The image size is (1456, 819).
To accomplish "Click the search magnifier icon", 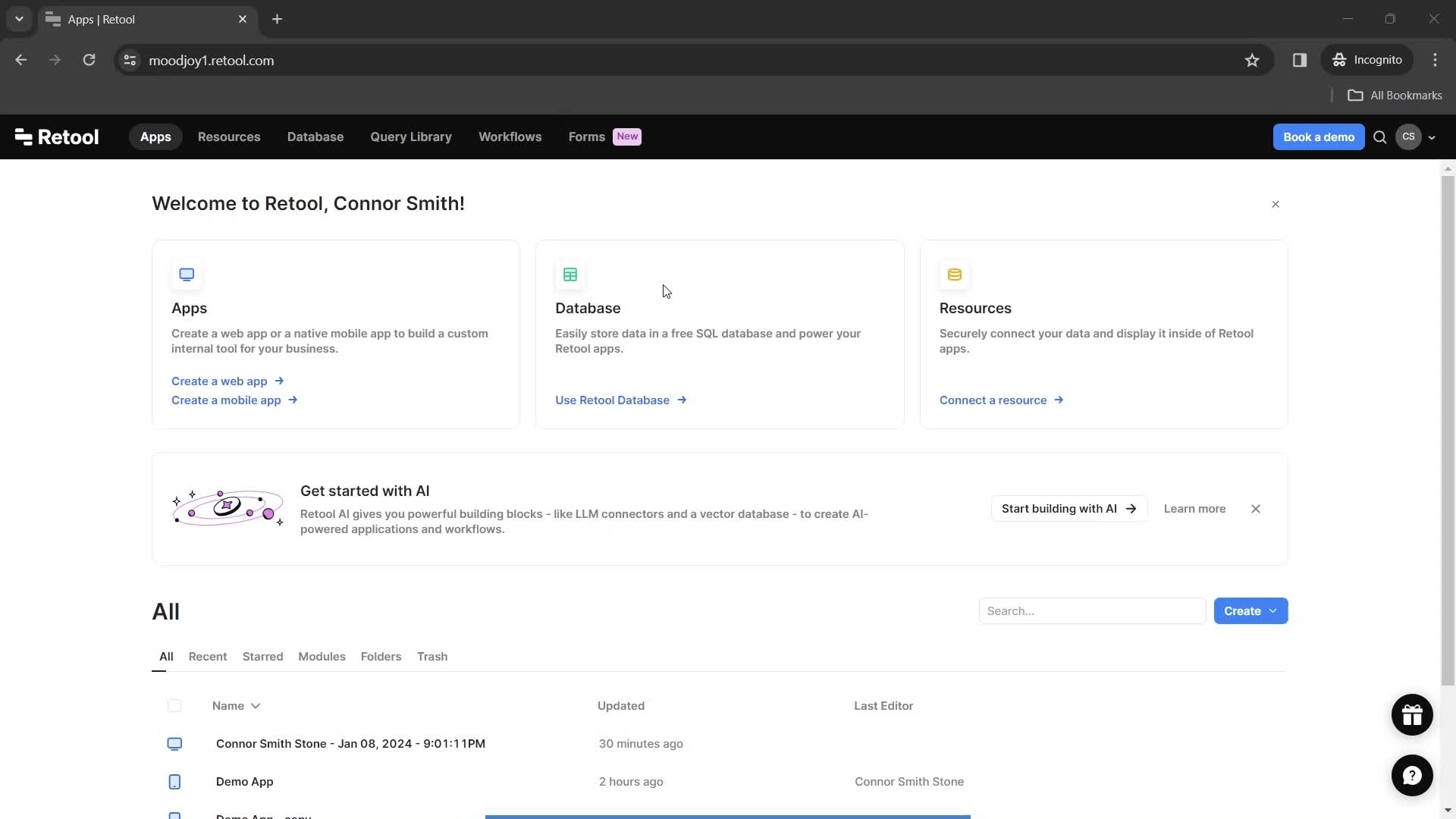I will tap(1380, 136).
